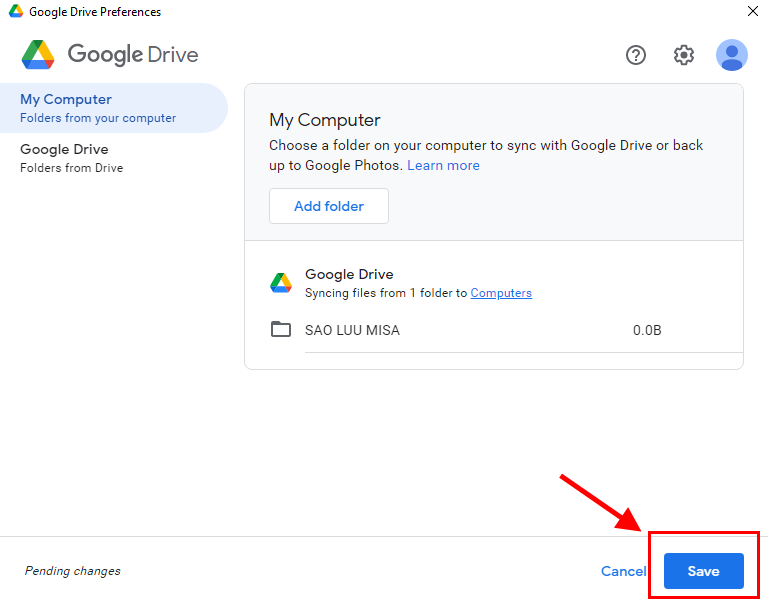The image size is (768, 605).
Task: Select My Computer in the sidebar
Action: pyautogui.click(x=114, y=108)
